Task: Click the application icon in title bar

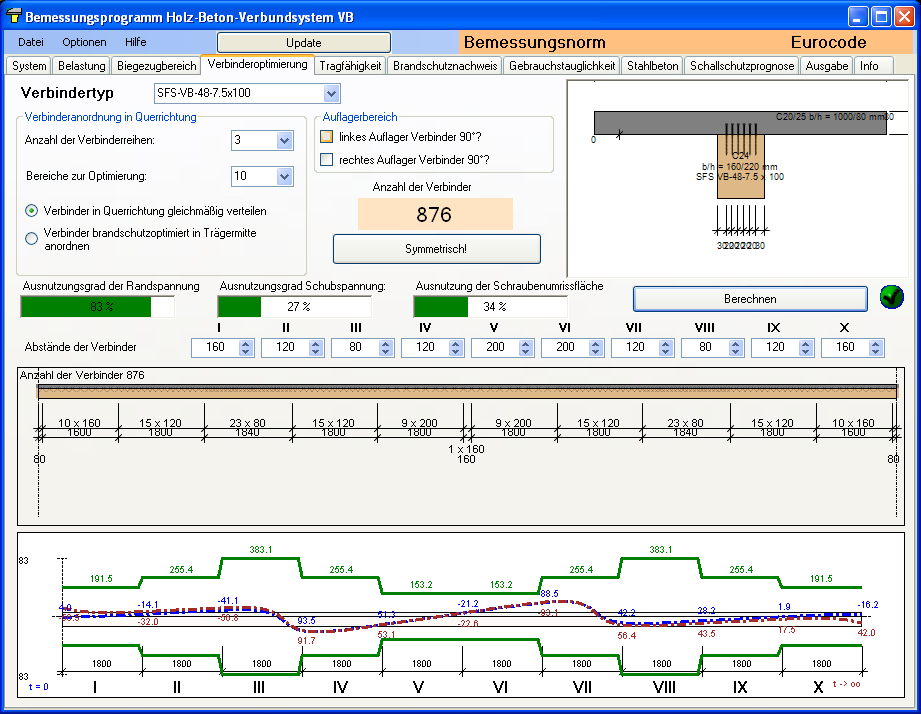Action: (x=13, y=17)
